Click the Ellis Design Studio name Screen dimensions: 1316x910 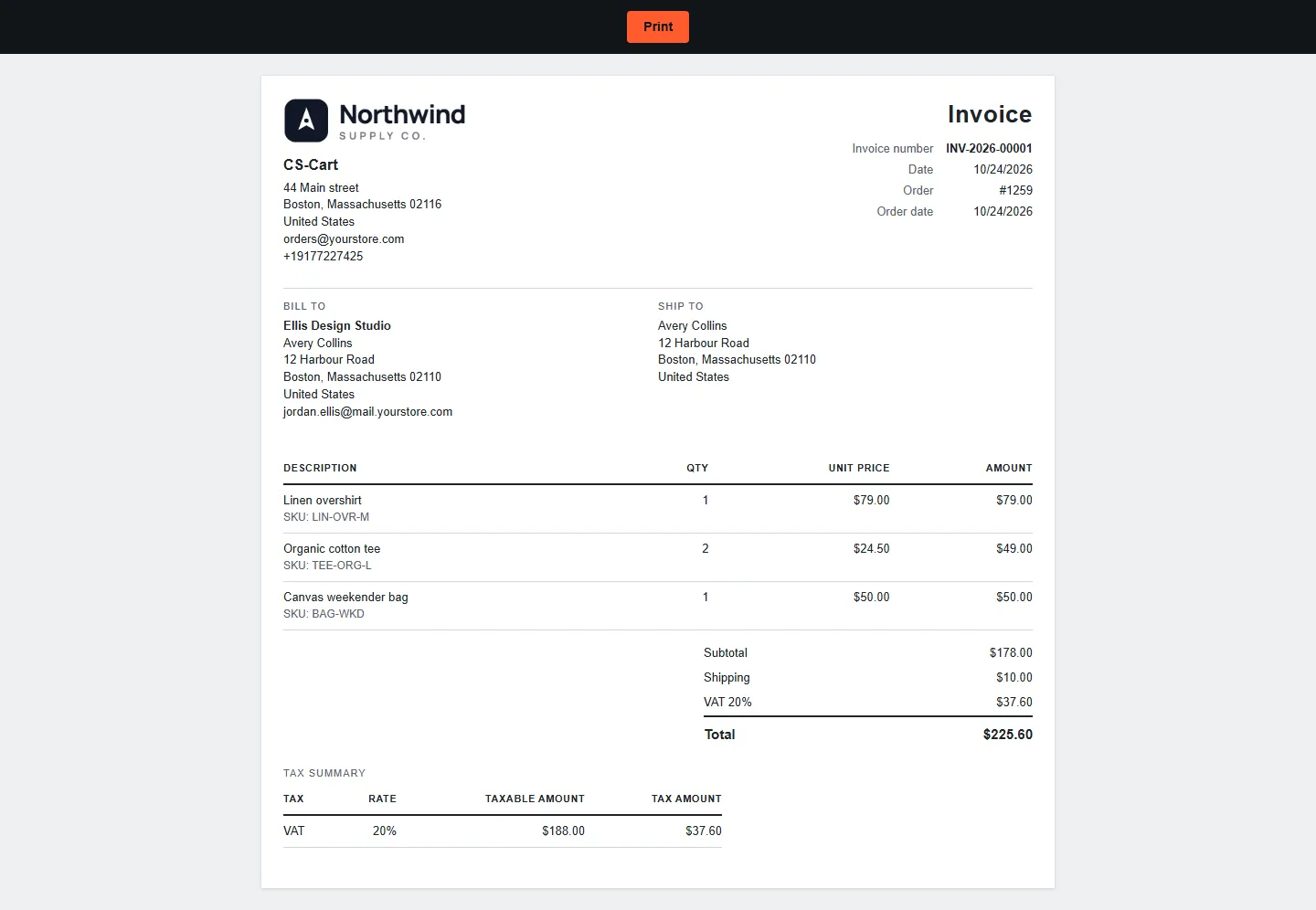pyautogui.click(x=337, y=325)
